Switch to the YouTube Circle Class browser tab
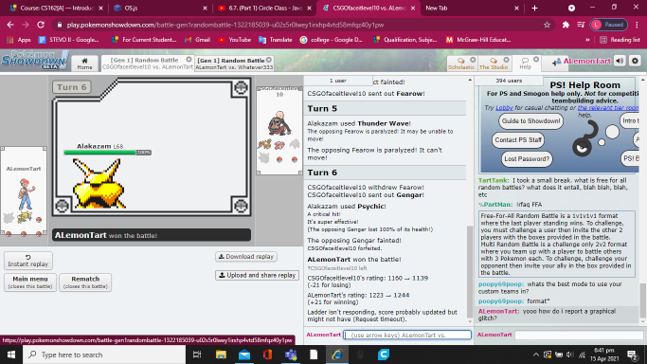 (x=264, y=8)
